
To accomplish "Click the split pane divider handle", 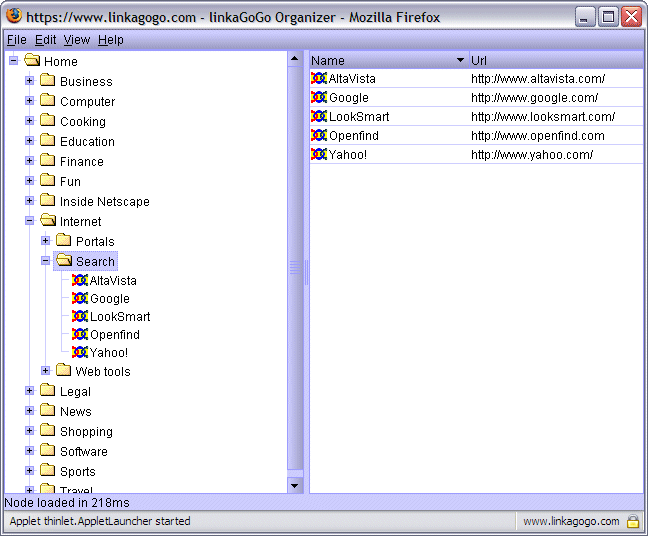I will 306,272.
